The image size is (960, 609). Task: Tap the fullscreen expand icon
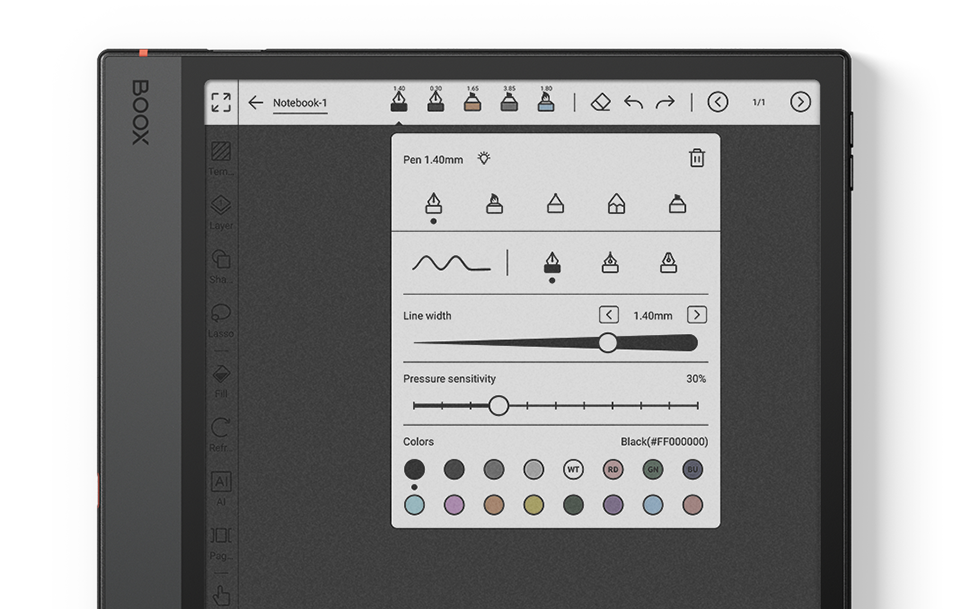tap(221, 102)
